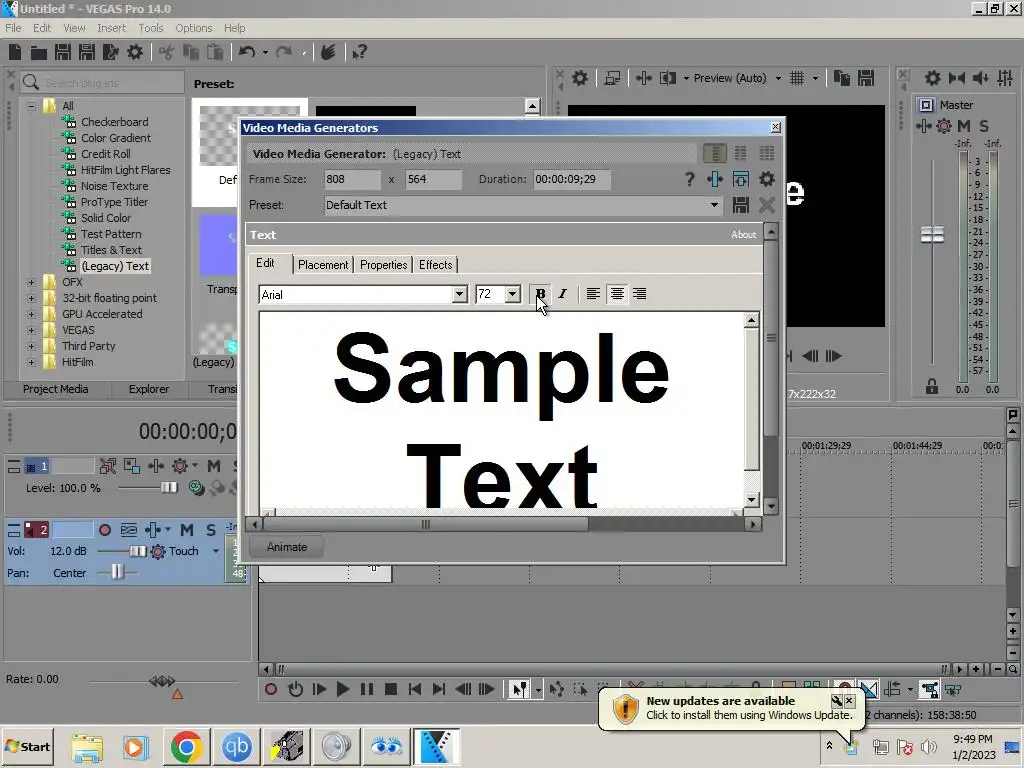This screenshot has width=1024, height=768.
Task: Switch to the Properties tab
Action: point(383,264)
